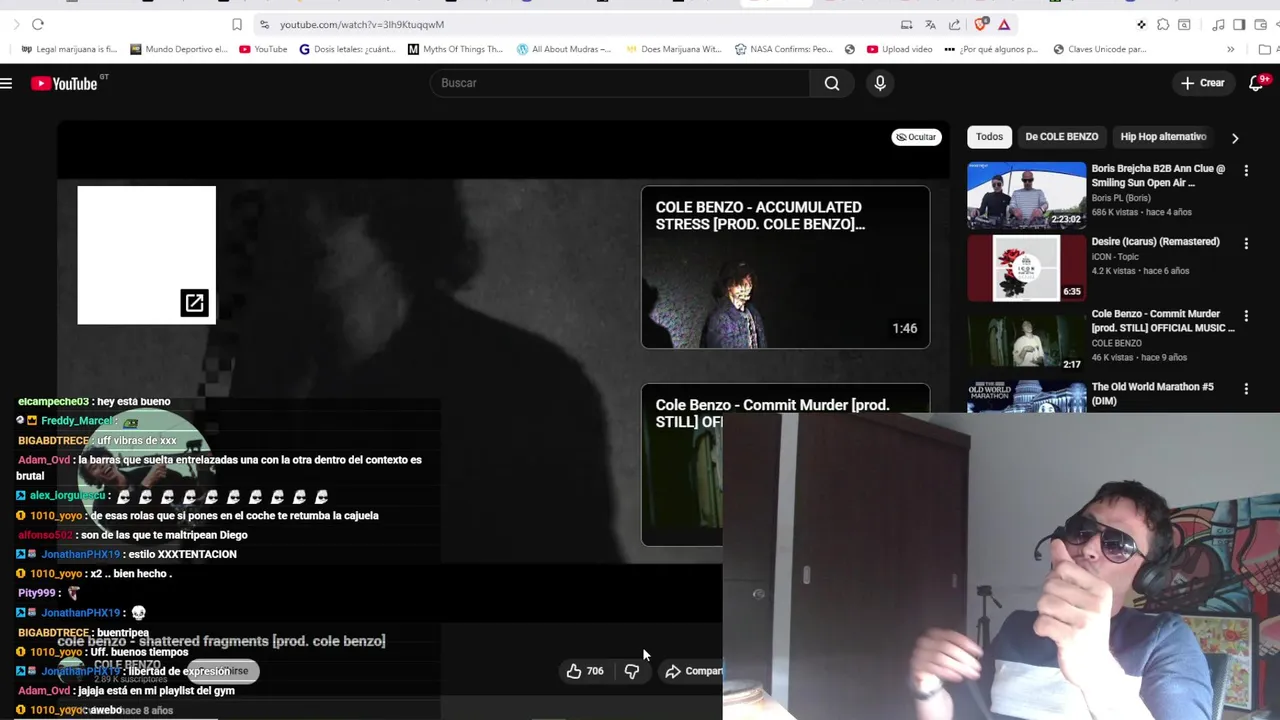The width and height of the screenshot is (1280, 720).
Task: Click the install/cast icon in address bar
Action: coord(906,24)
